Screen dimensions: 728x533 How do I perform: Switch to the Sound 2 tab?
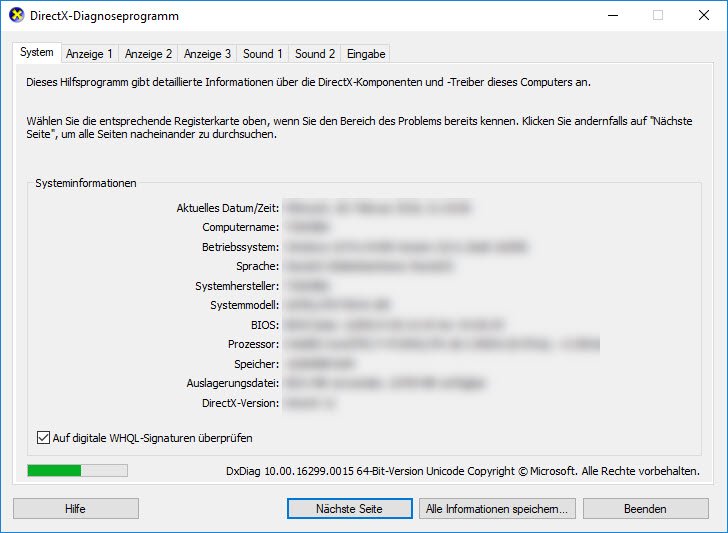pyautogui.click(x=315, y=54)
